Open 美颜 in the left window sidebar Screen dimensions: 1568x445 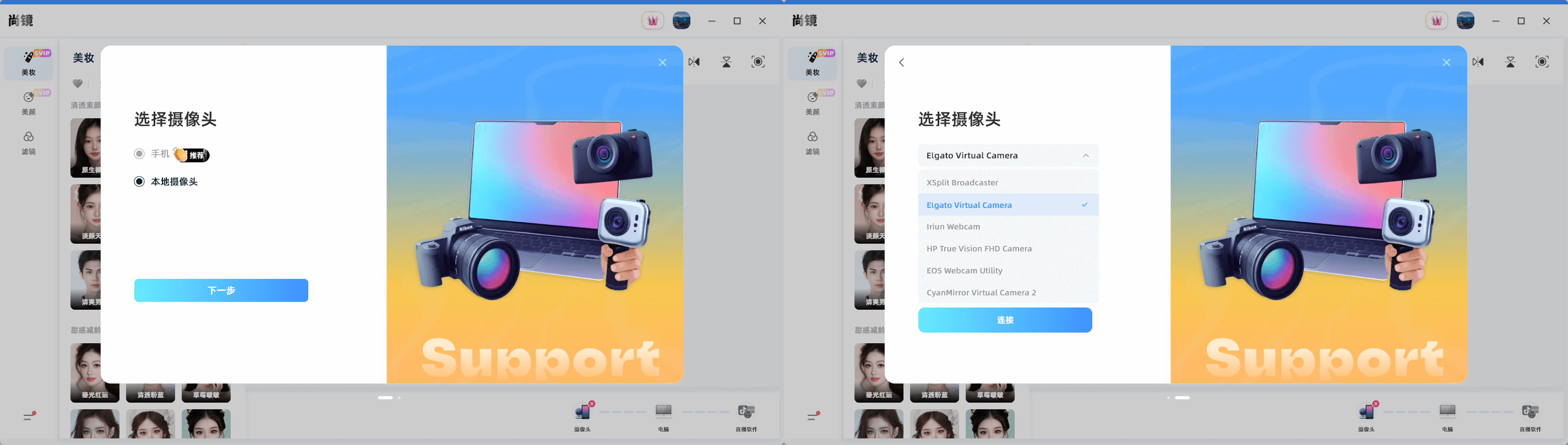(29, 103)
